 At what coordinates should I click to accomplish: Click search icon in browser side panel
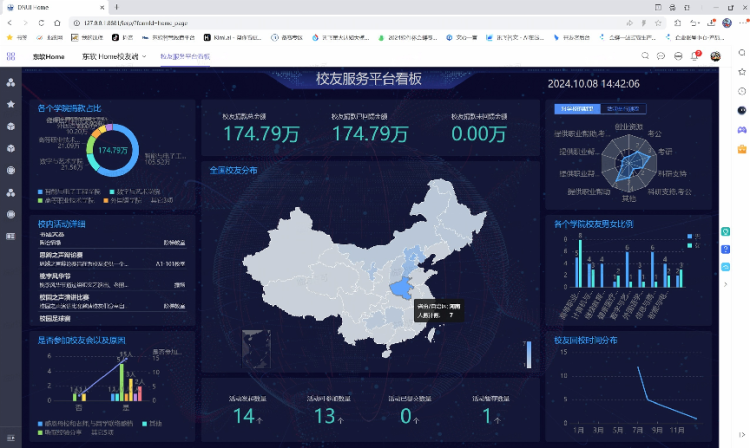pyautogui.click(x=742, y=52)
